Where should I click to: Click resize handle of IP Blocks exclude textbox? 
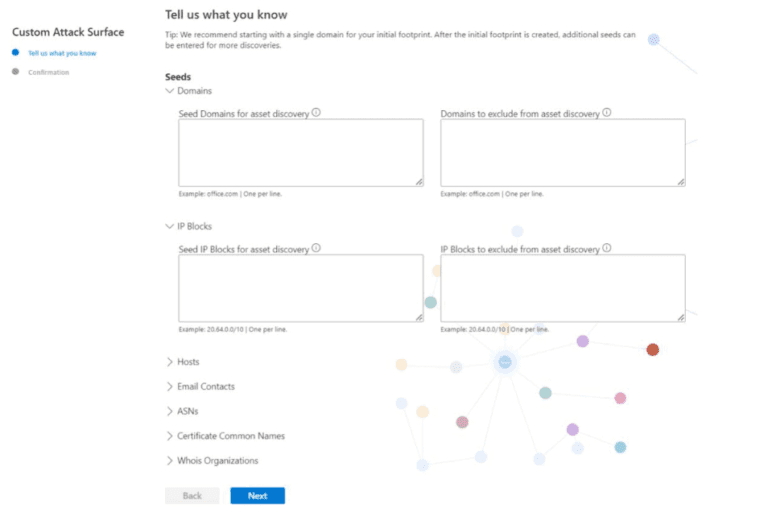[681, 317]
